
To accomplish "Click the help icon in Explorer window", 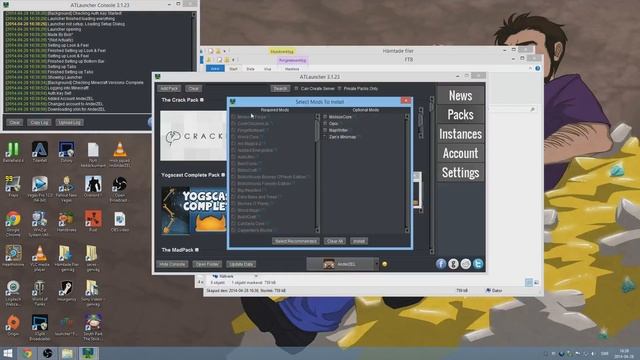I will (x=538, y=68).
